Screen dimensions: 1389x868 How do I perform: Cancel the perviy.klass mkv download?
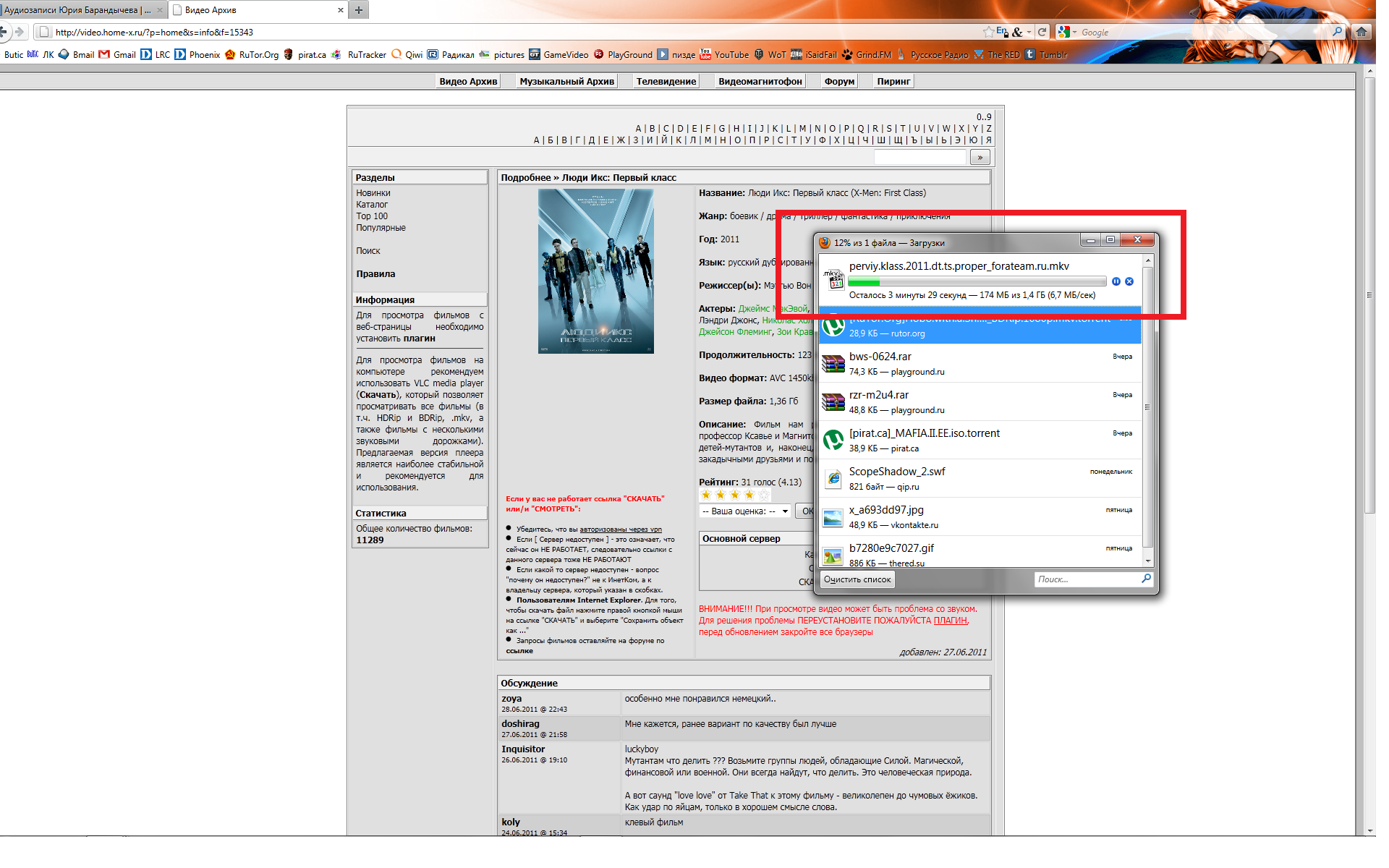[1129, 281]
